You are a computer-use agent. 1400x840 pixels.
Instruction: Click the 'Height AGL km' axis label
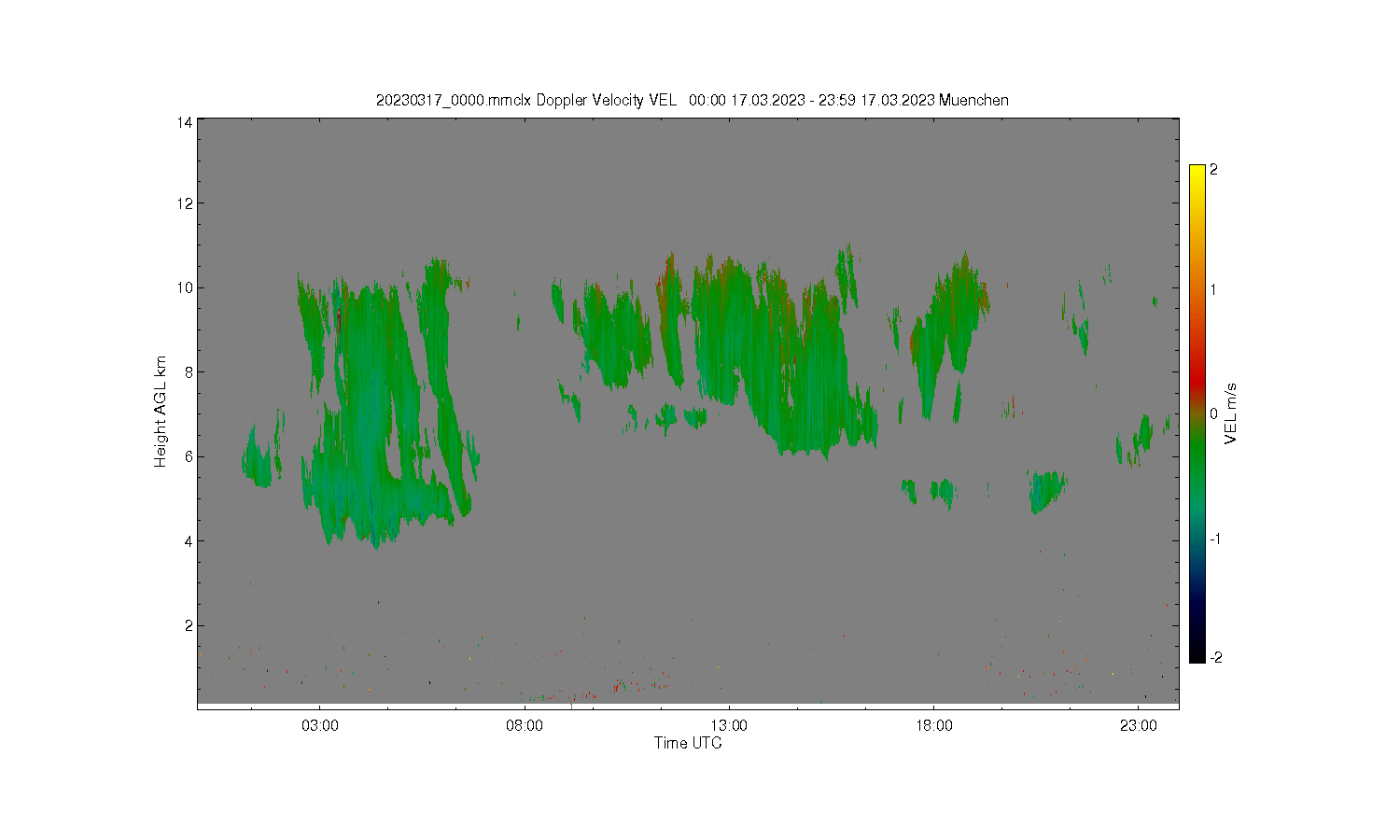(x=160, y=412)
